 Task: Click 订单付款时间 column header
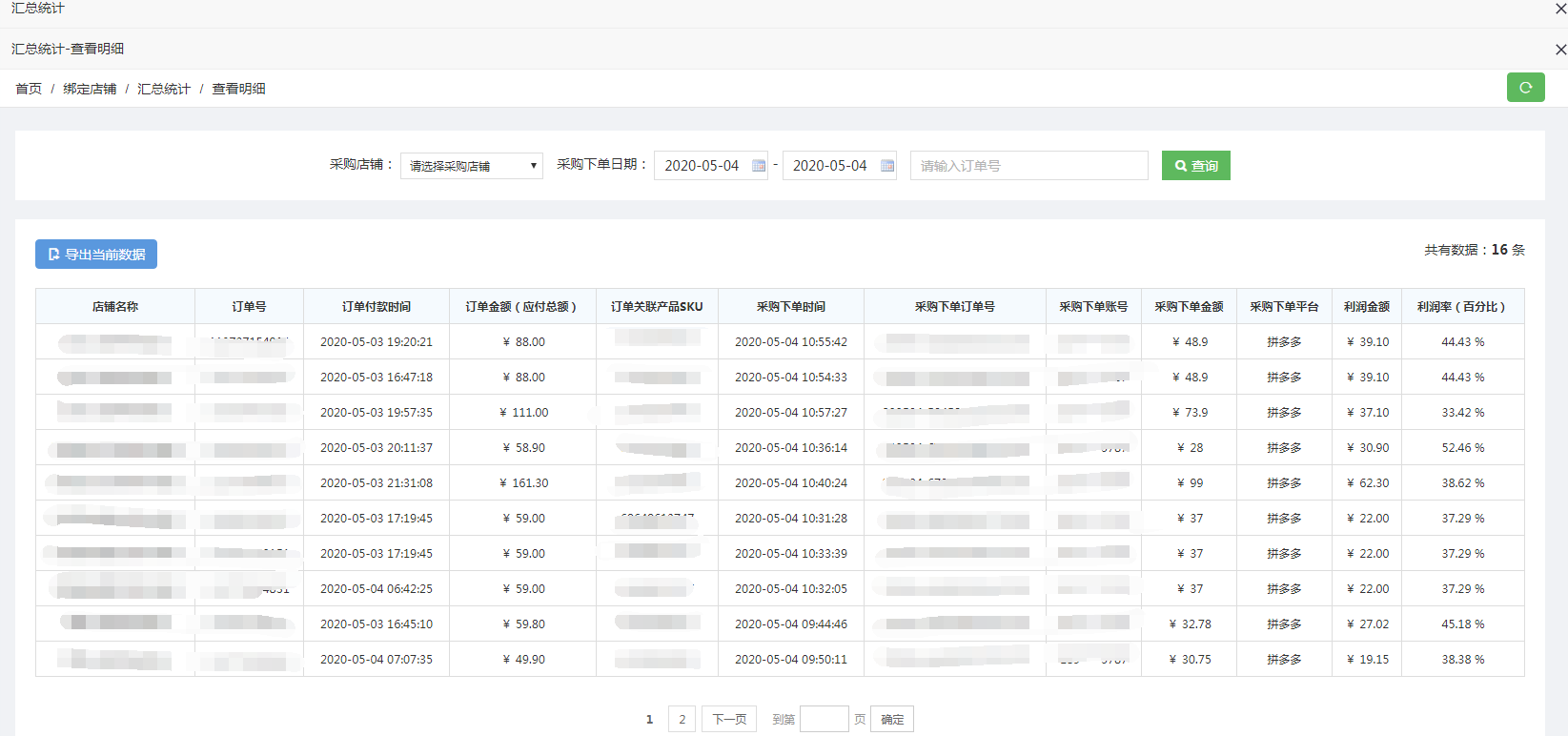click(377, 307)
